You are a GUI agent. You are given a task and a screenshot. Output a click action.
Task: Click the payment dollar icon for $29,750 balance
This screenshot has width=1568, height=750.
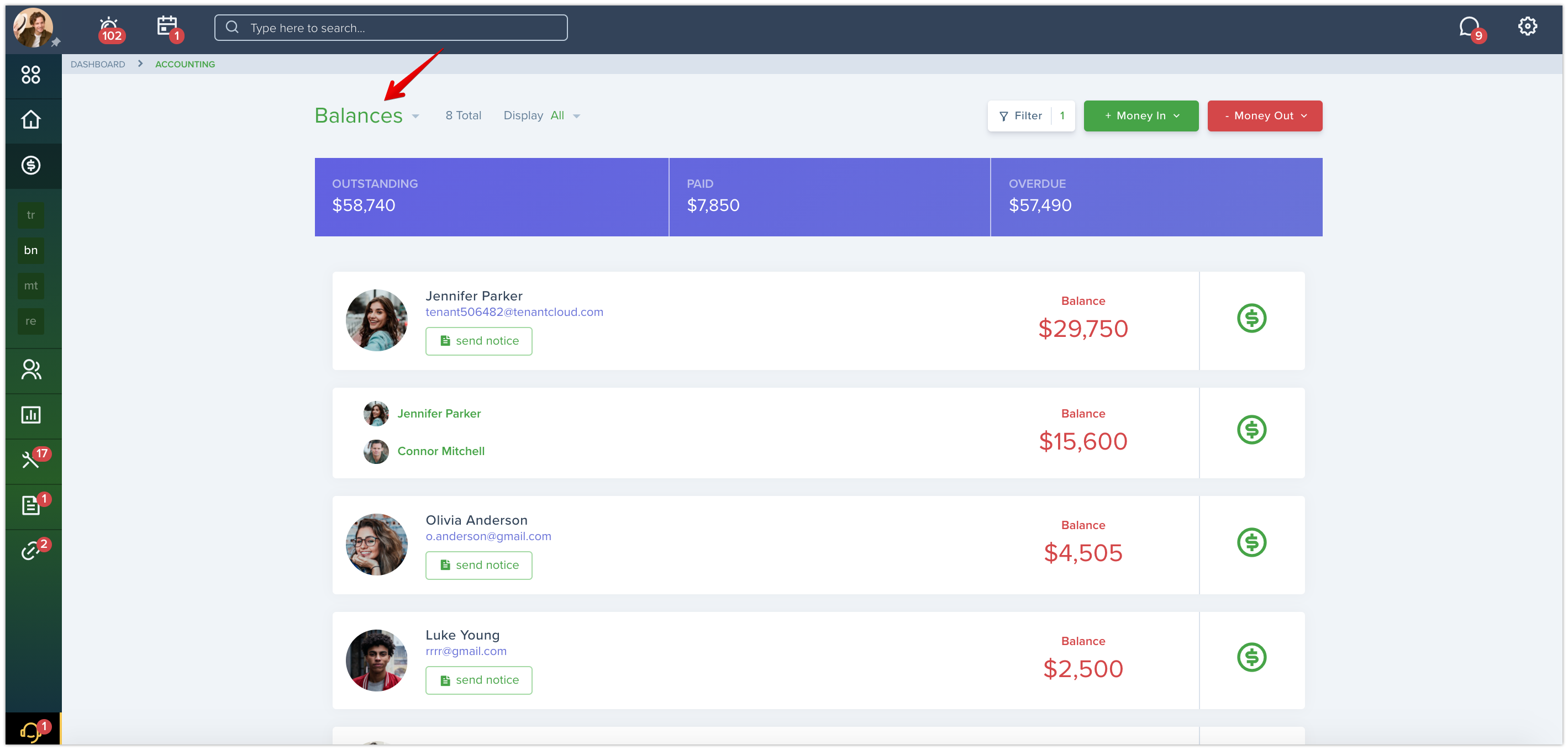click(x=1251, y=318)
